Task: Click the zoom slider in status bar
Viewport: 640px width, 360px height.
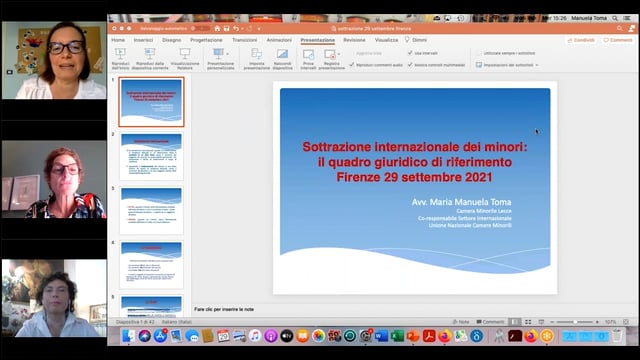Action: (575, 322)
